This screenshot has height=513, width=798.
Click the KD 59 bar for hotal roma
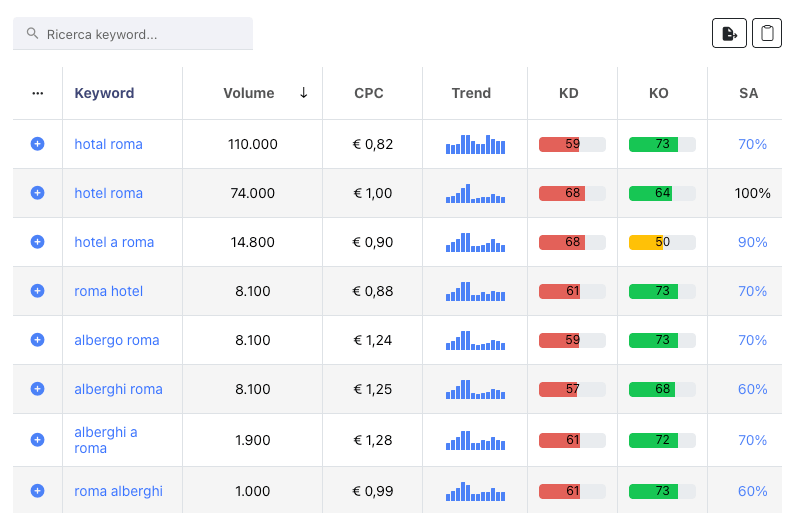572,144
